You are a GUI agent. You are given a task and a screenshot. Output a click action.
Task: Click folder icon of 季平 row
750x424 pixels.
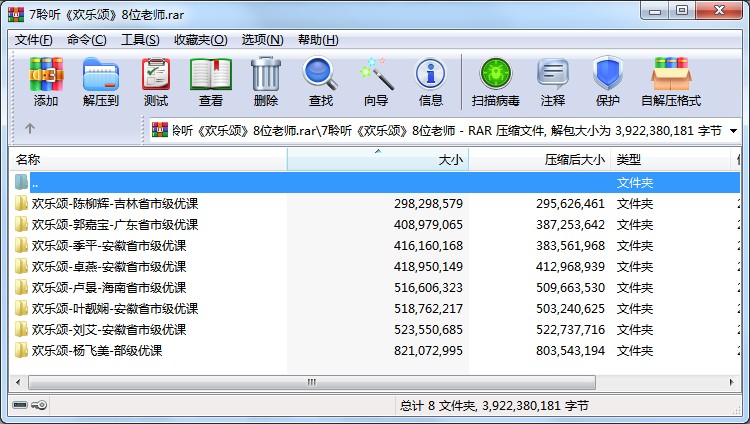(x=22, y=245)
